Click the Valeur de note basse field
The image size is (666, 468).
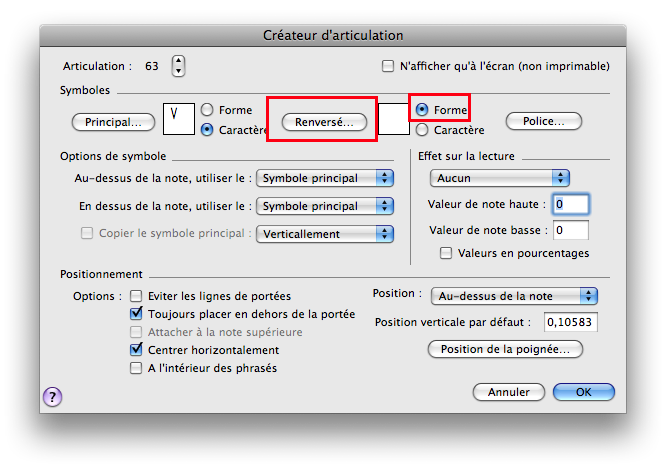571,230
